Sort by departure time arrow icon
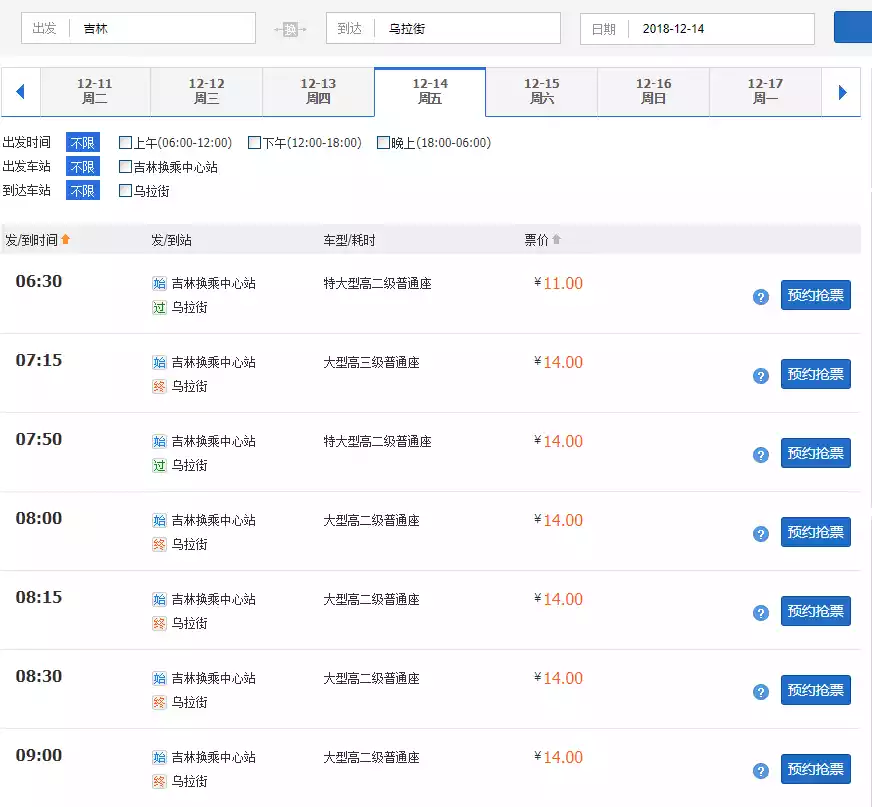This screenshot has width=872, height=807. 66,239
